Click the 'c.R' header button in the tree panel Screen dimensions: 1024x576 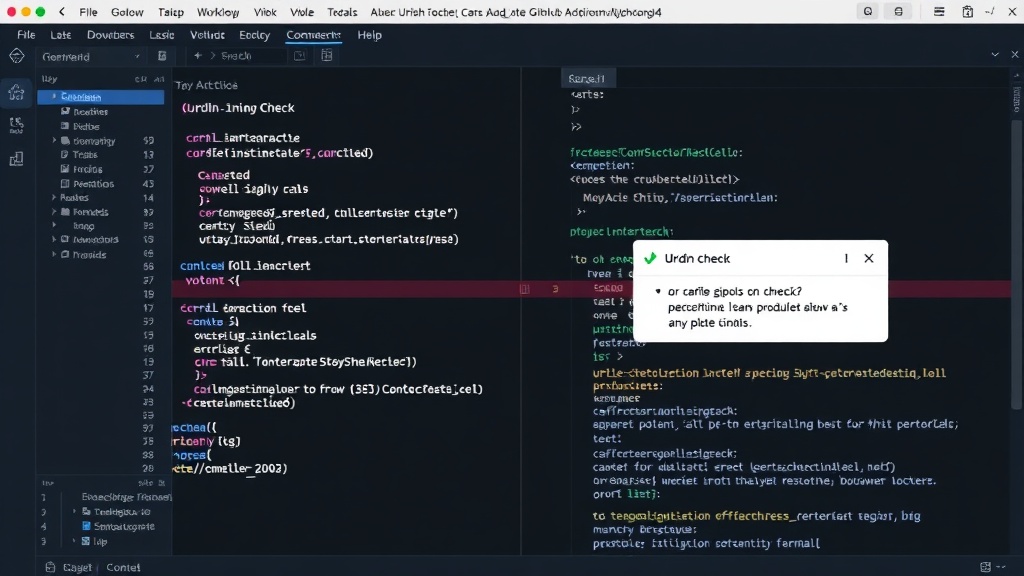140,79
